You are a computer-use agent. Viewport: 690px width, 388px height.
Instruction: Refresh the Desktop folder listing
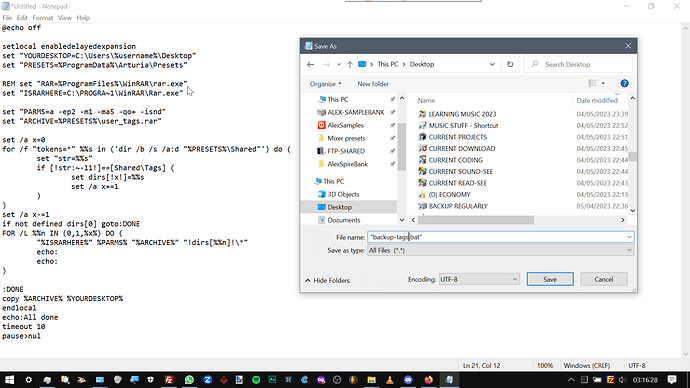[x=510, y=64]
